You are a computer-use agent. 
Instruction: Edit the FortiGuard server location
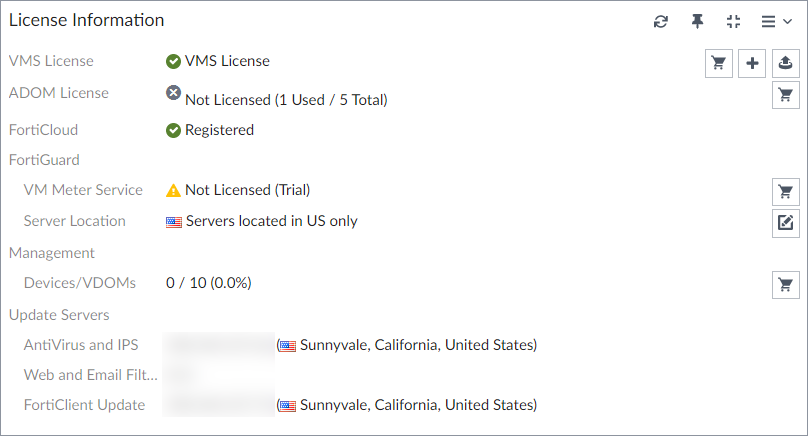click(786, 222)
